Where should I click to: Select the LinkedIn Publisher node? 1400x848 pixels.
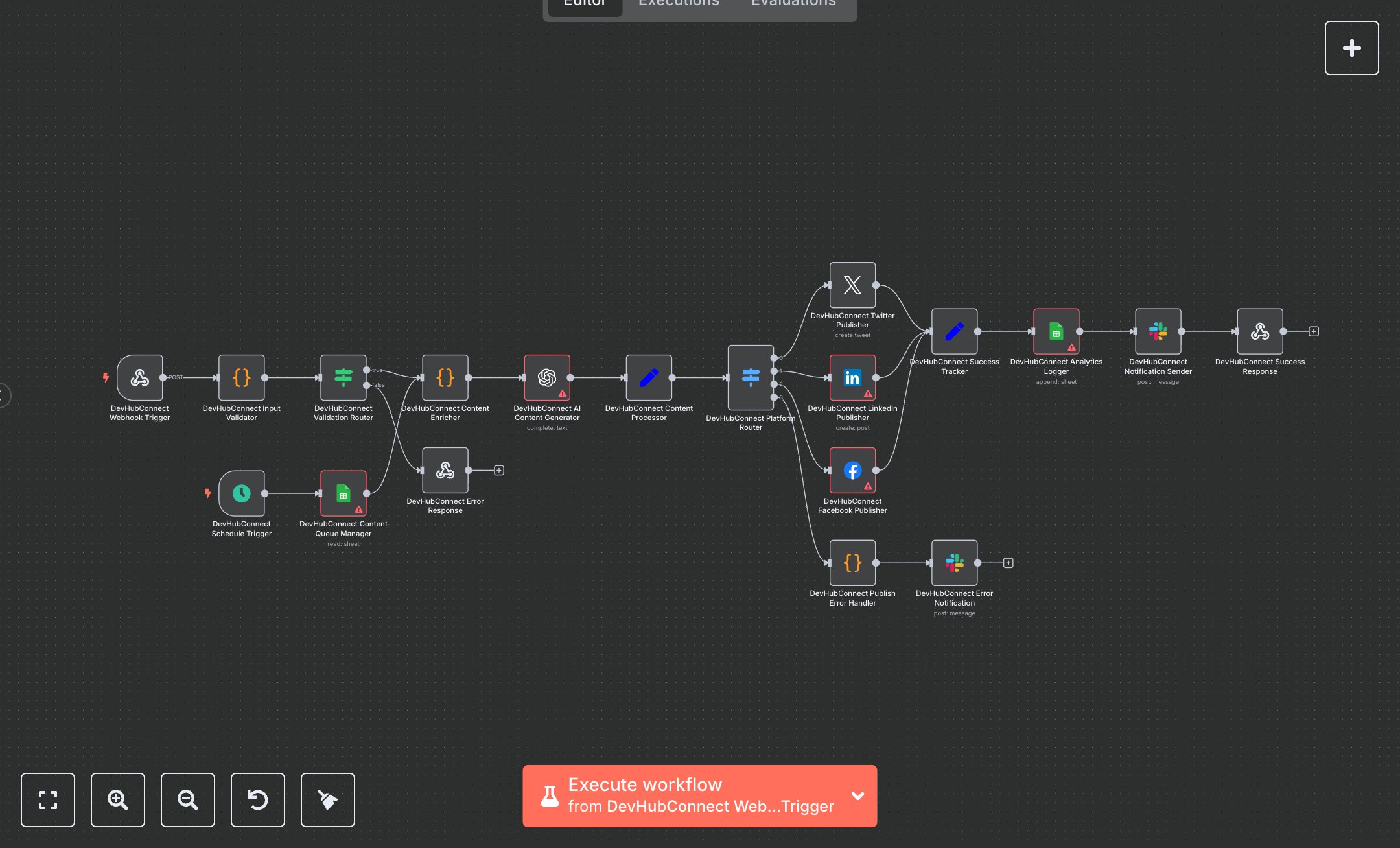[852, 377]
